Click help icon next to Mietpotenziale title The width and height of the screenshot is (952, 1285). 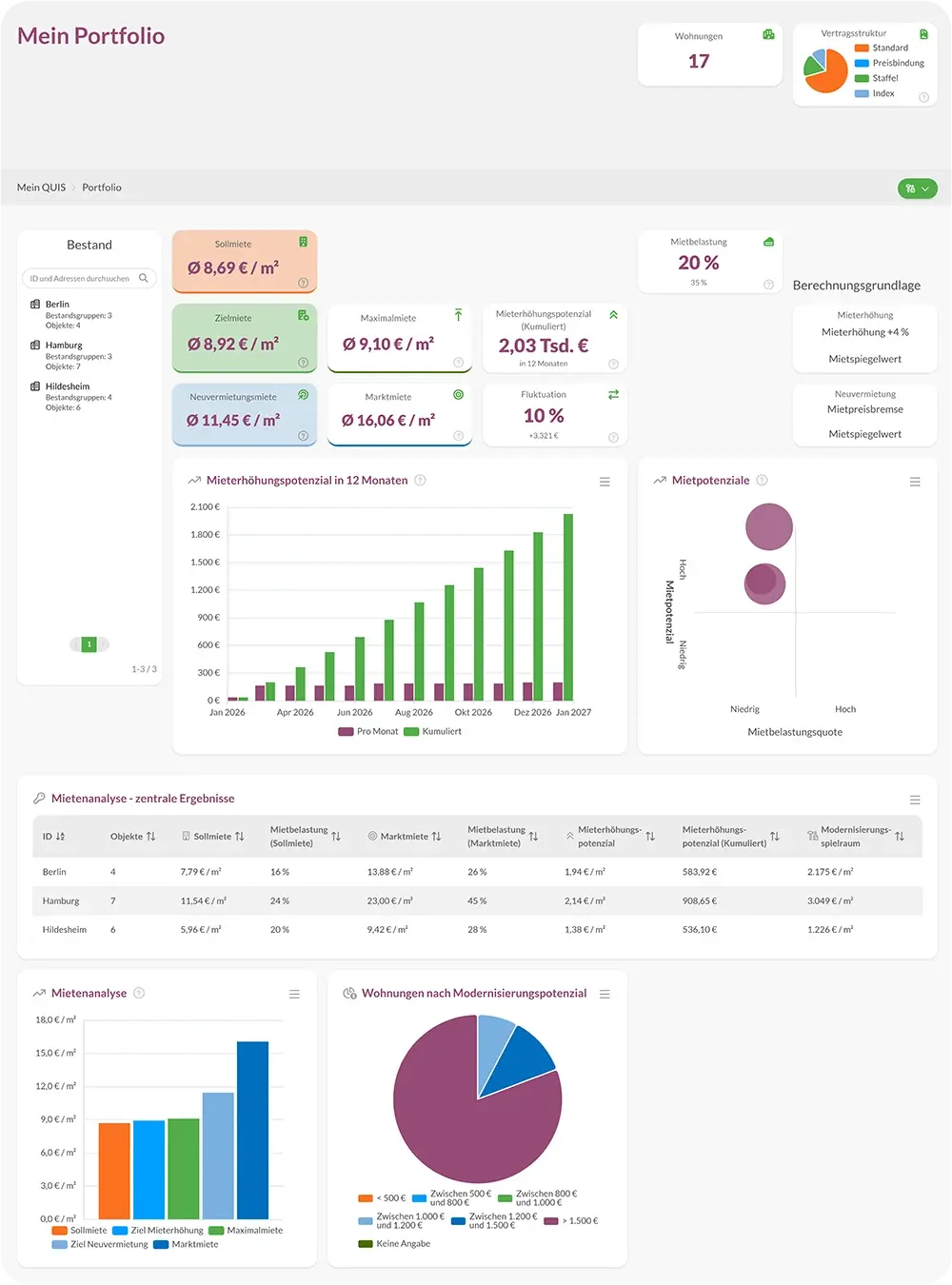point(762,481)
